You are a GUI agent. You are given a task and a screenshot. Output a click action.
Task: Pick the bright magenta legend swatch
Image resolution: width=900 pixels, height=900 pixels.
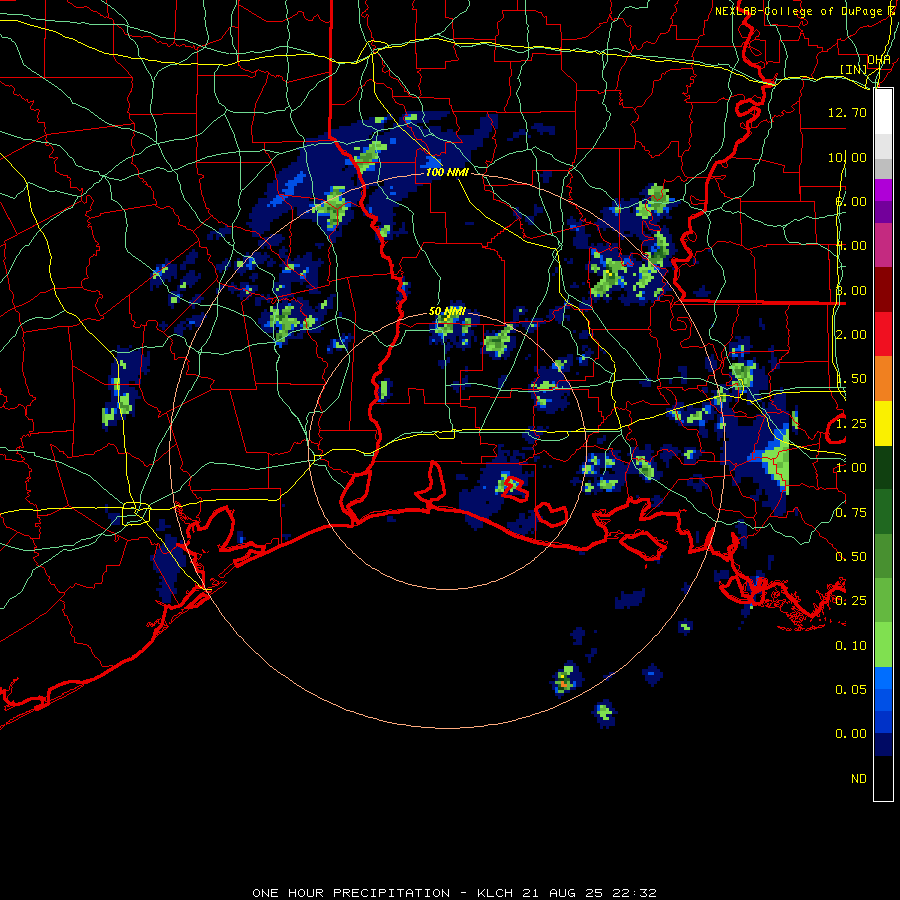coord(883,190)
